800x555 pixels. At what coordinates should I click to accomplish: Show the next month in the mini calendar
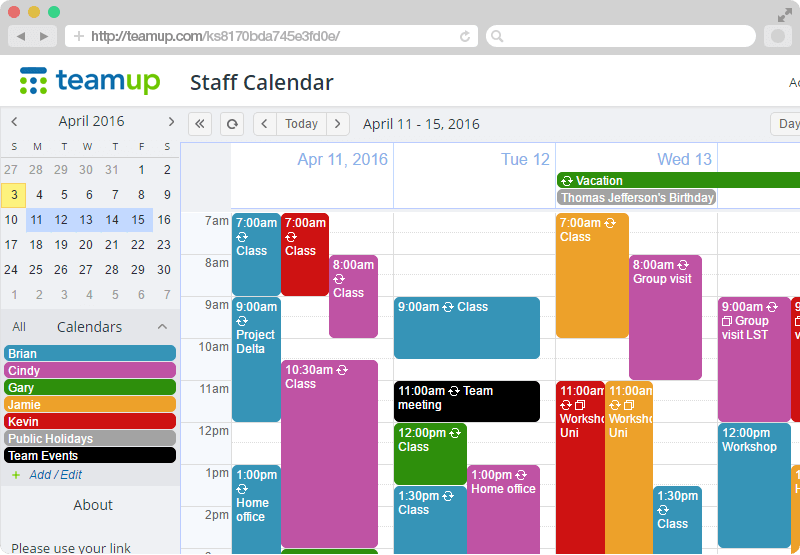171,121
